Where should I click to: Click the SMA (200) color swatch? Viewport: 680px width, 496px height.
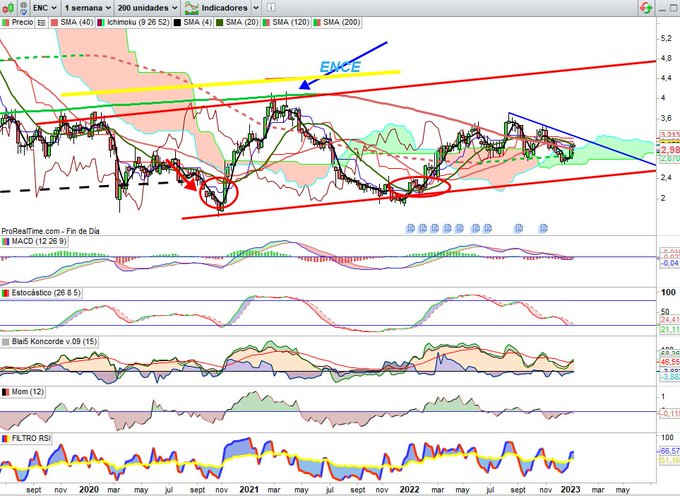click(317, 22)
